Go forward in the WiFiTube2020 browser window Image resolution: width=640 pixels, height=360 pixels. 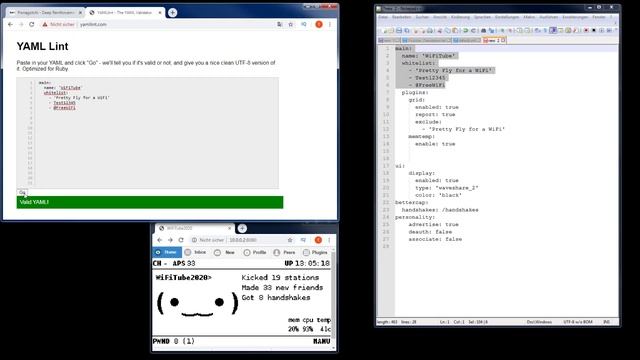170,240
